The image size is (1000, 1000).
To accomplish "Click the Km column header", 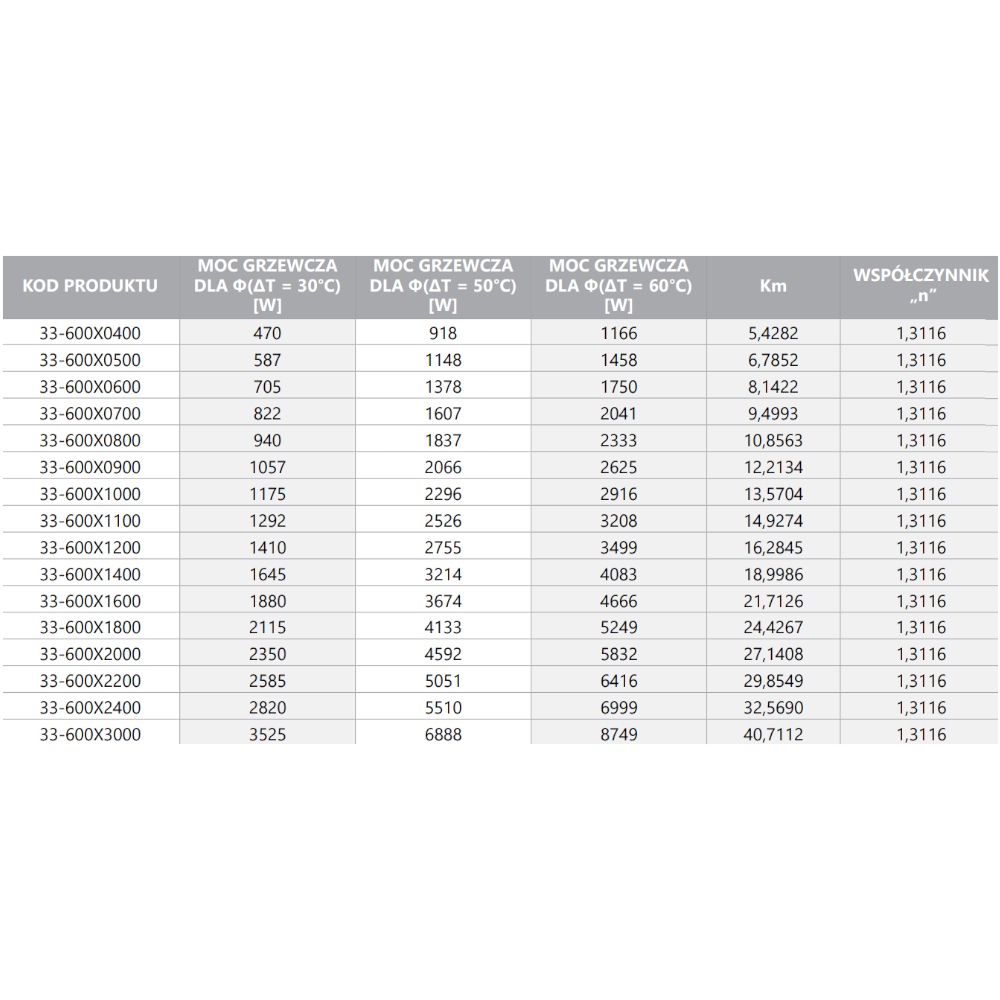I will click(773, 286).
